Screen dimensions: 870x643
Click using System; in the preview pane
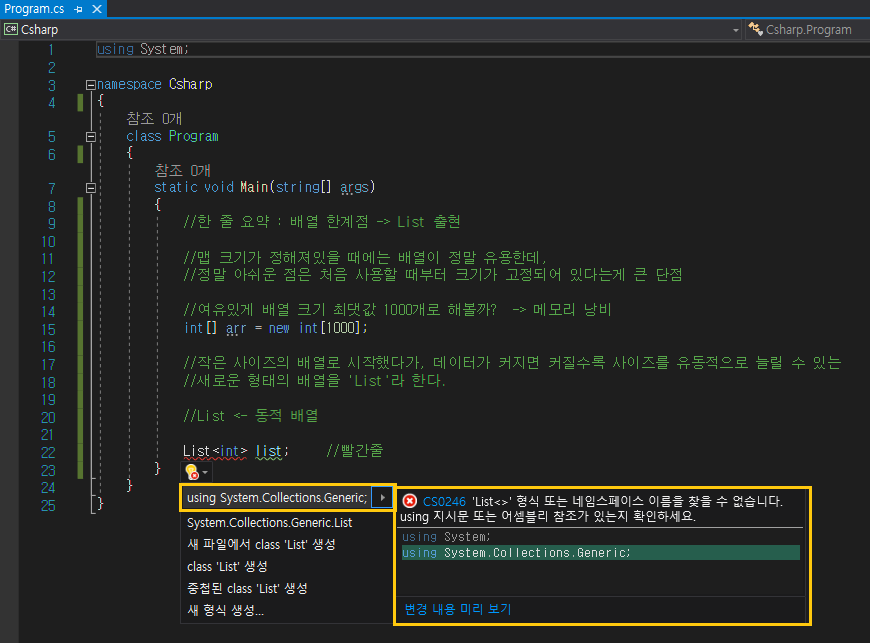pyautogui.click(x=446, y=537)
